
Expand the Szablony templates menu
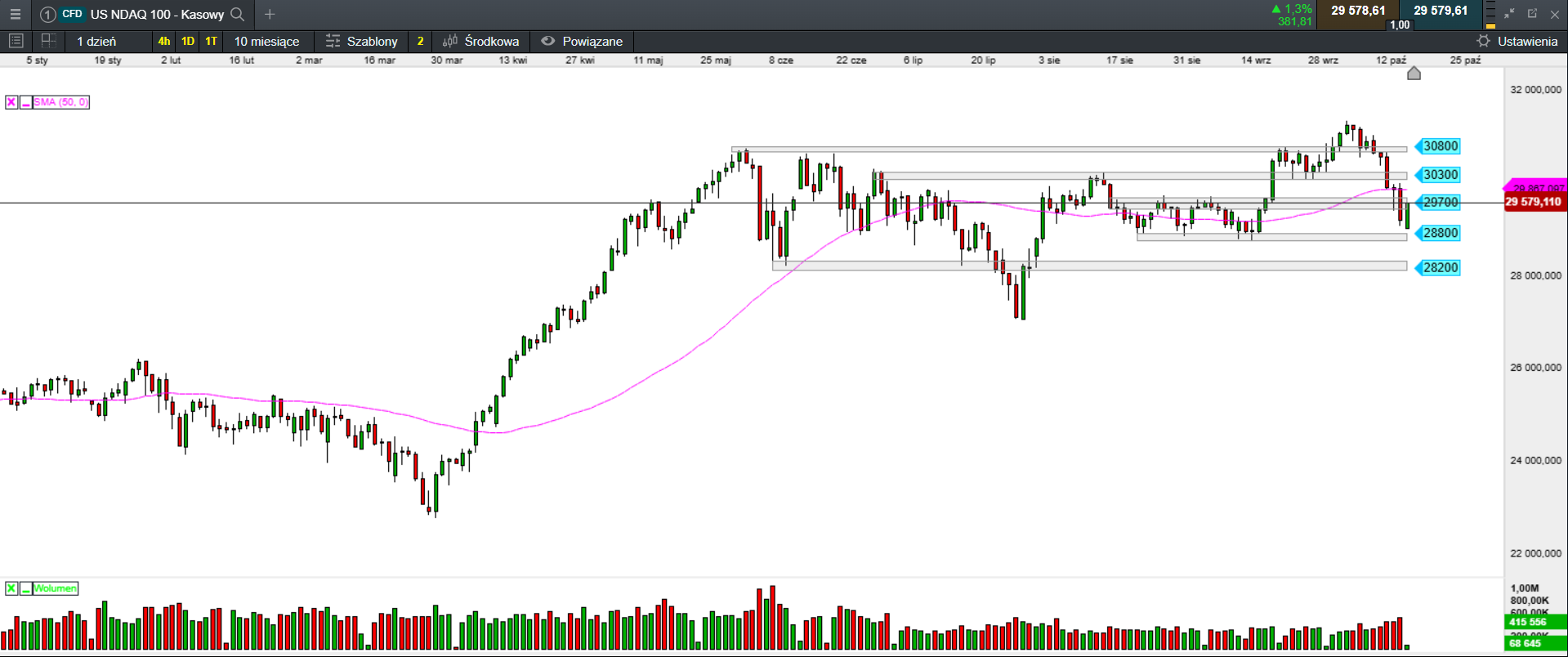click(x=362, y=41)
